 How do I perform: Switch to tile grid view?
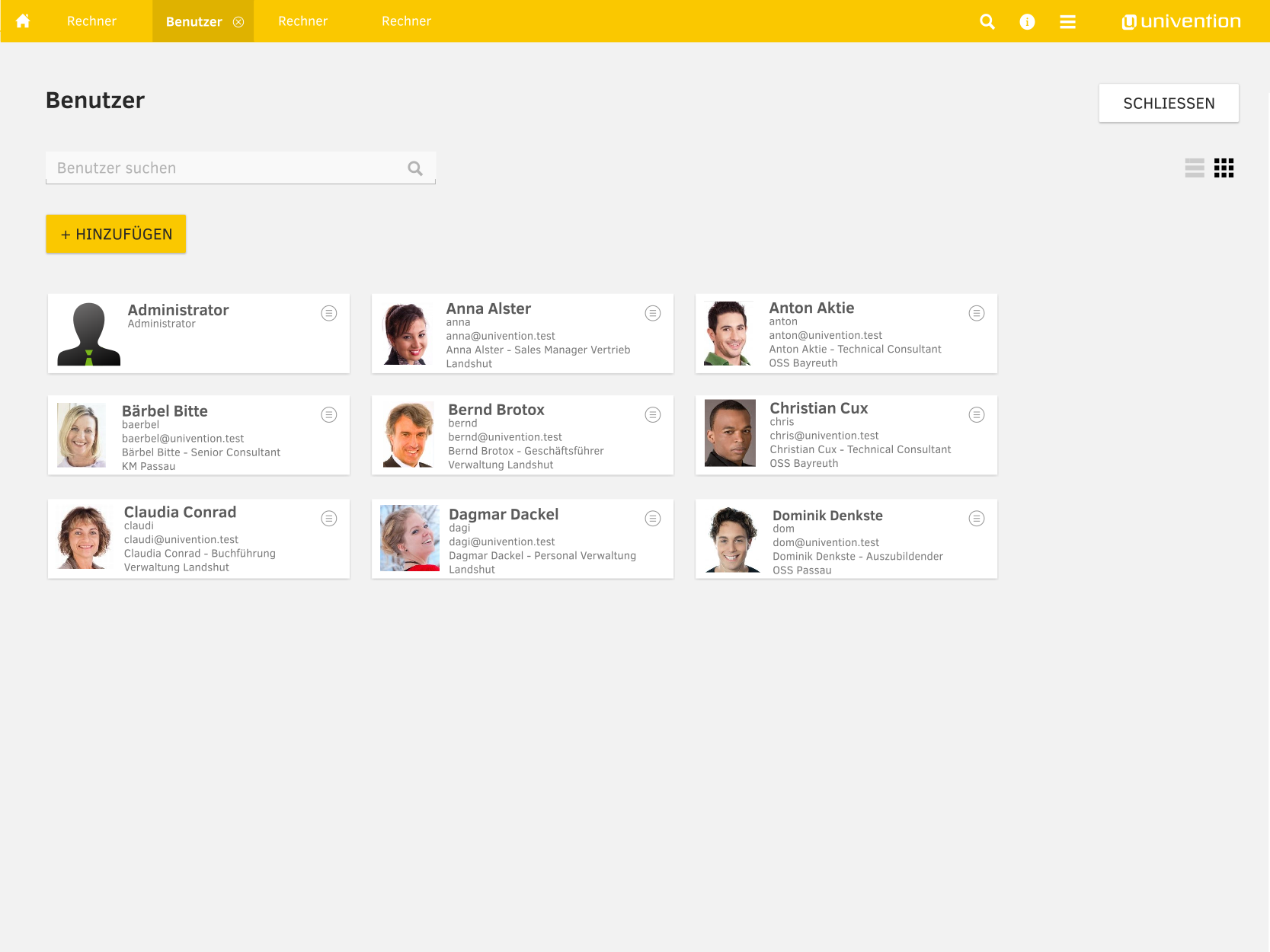(1224, 168)
